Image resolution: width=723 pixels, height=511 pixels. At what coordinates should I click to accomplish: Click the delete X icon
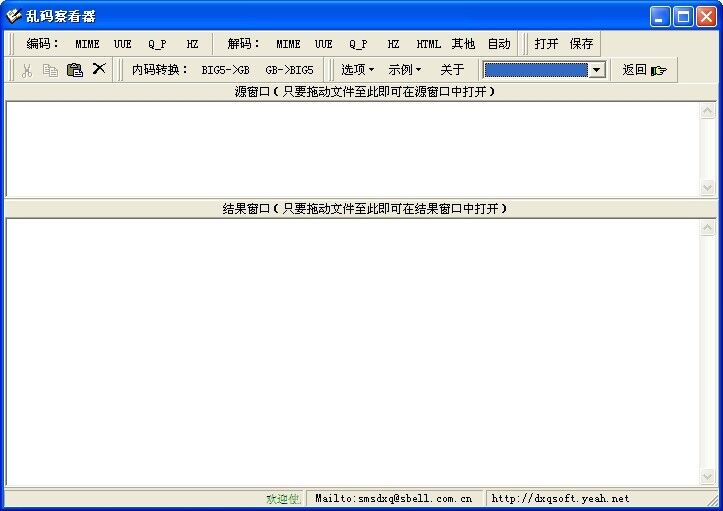[99, 69]
